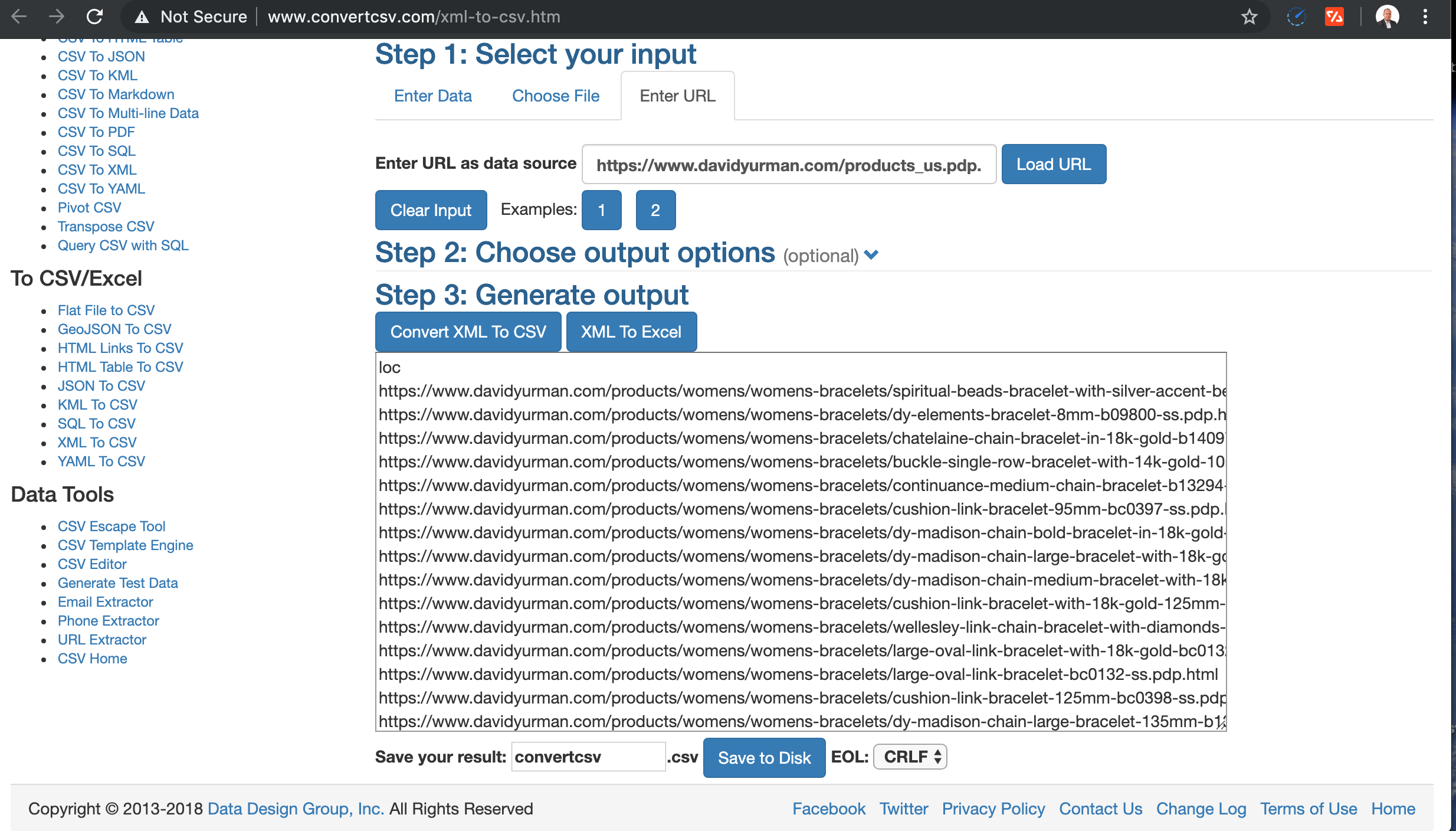Click the Not Secure warning icon
The width and height of the screenshot is (1456, 831).
point(142,17)
